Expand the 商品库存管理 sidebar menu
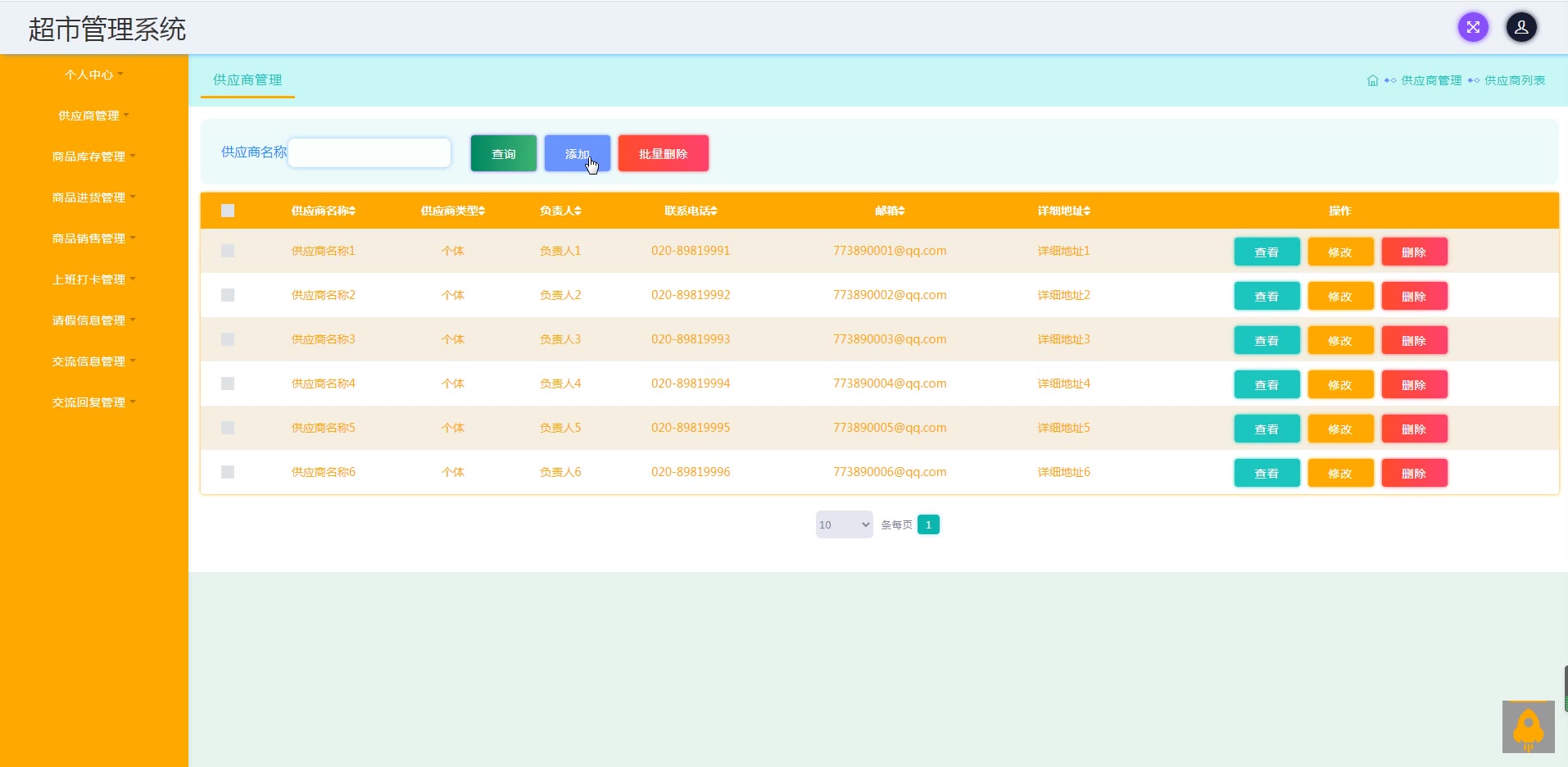This screenshot has height=767, width=1568. tap(93, 157)
